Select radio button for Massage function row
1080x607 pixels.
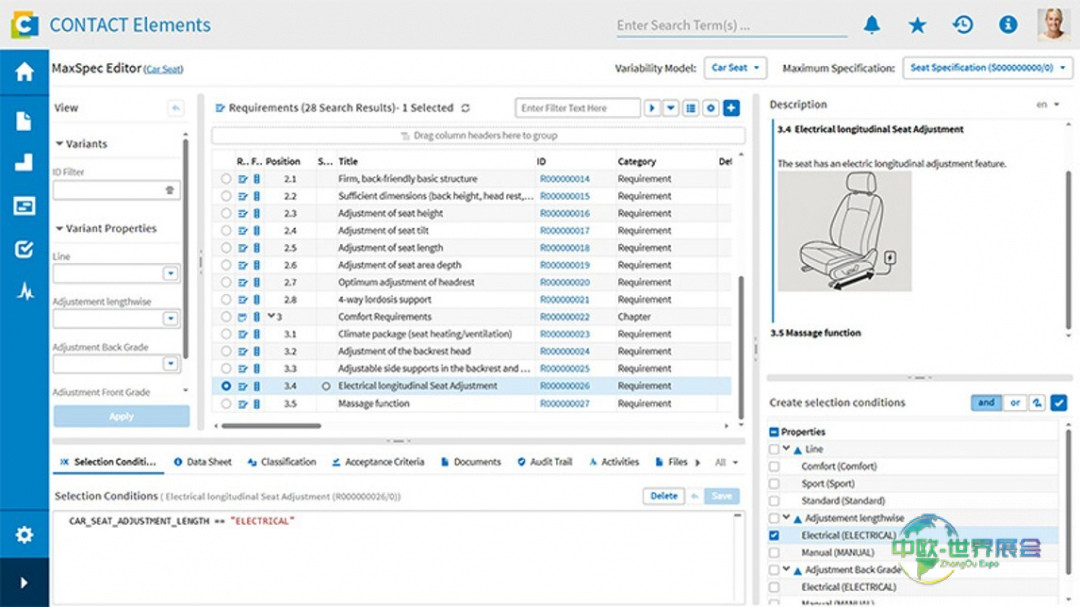226,404
